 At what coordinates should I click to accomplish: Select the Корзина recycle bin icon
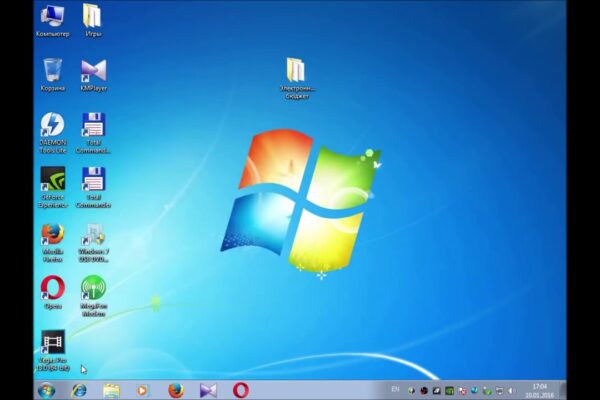coord(52,71)
